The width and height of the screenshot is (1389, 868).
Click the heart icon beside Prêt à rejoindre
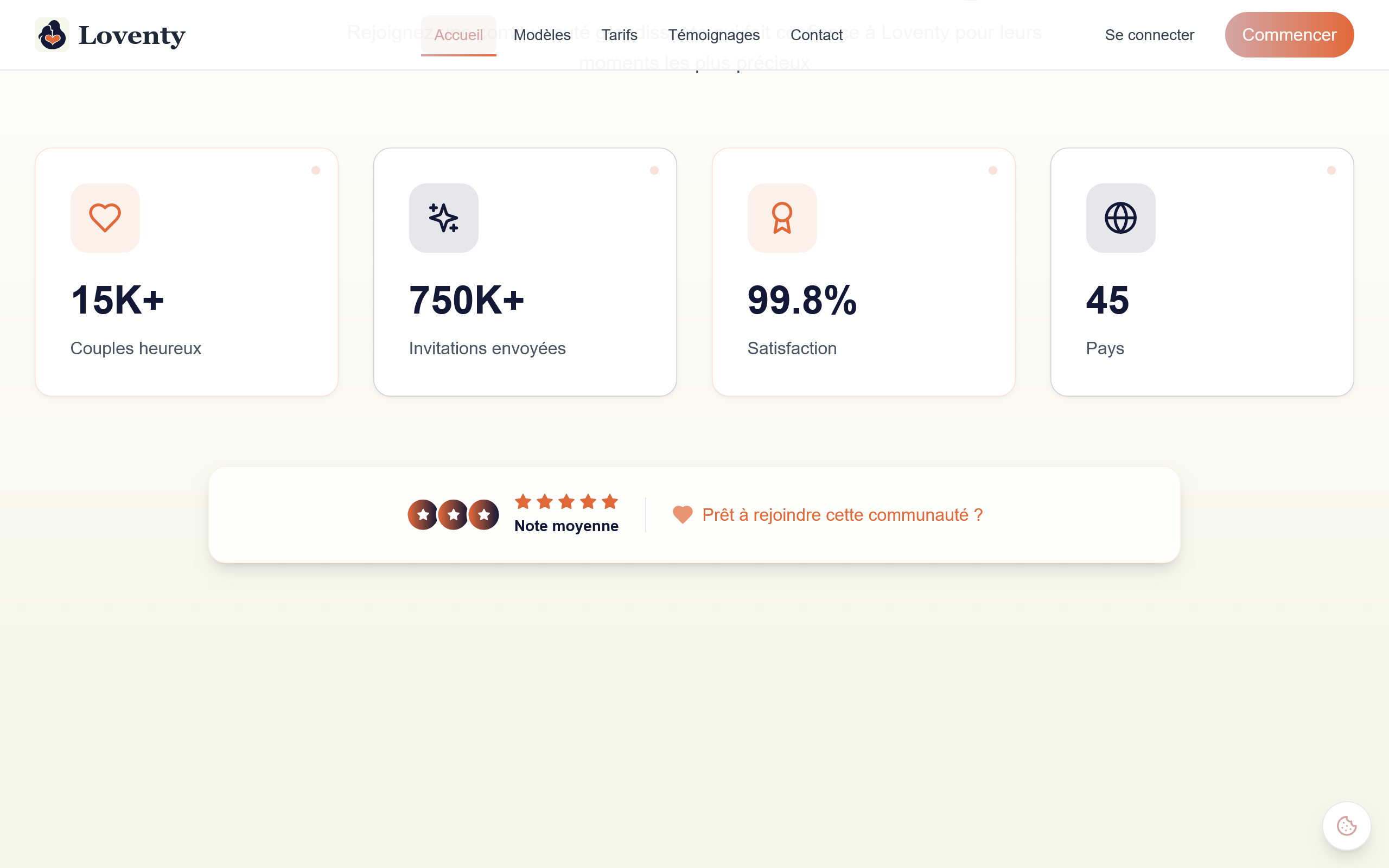tap(683, 514)
